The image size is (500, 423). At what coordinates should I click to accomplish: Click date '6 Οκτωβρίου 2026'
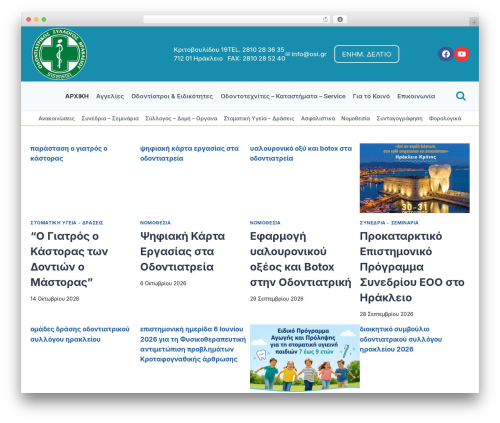point(163,283)
